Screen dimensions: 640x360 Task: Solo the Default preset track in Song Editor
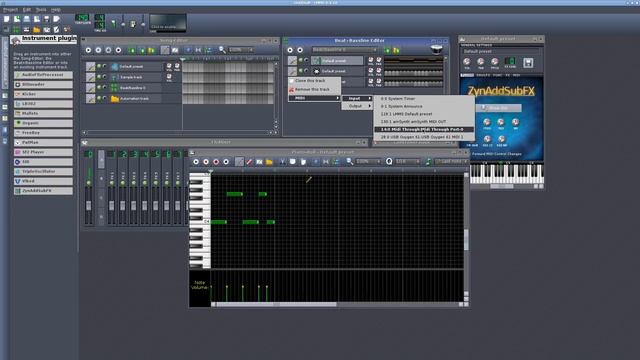pos(104,66)
